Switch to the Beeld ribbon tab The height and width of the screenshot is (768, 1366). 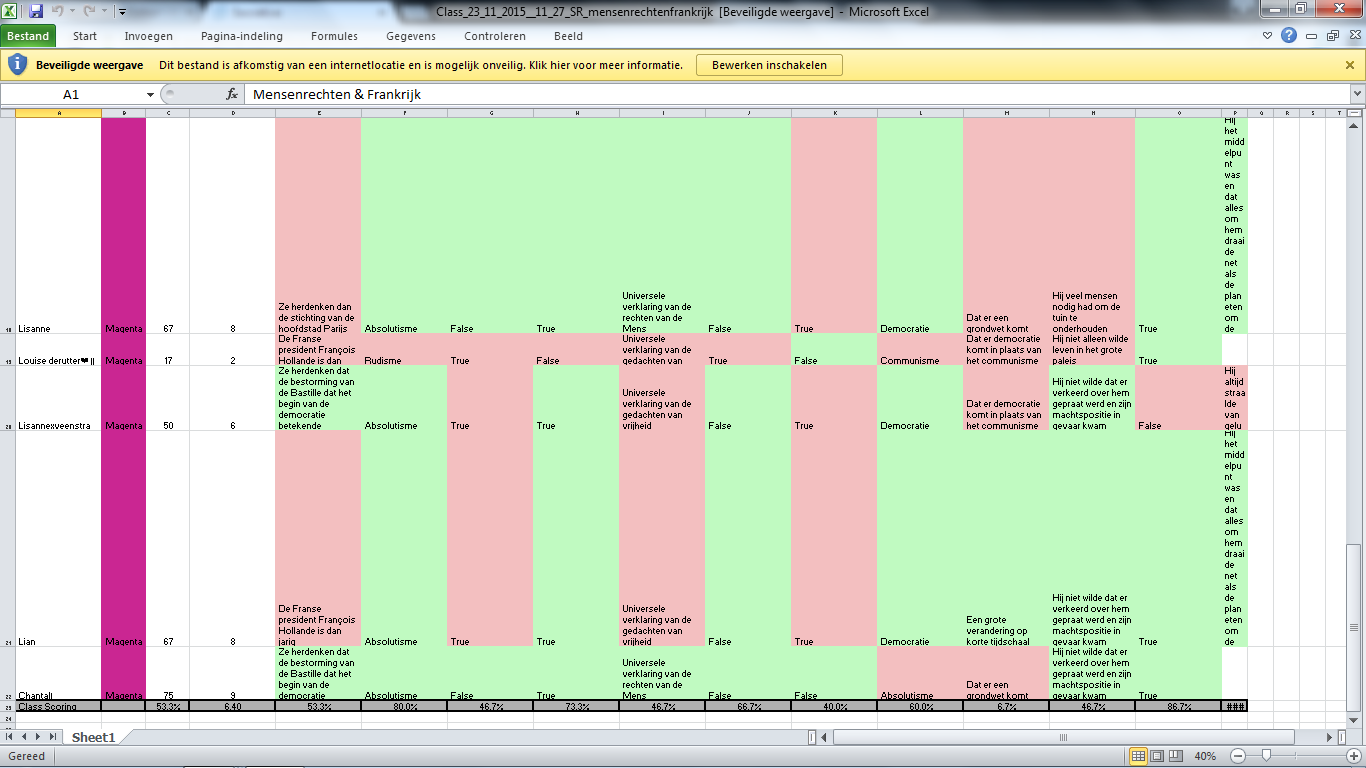tap(569, 37)
